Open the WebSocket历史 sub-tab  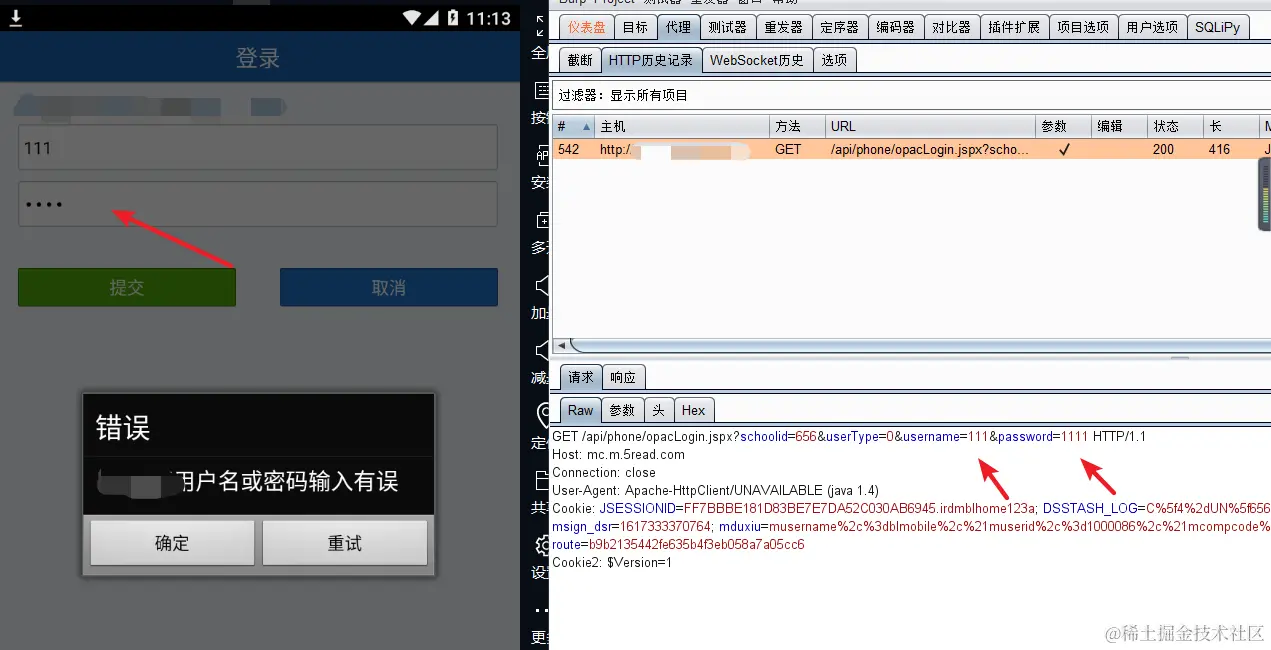click(x=757, y=60)
